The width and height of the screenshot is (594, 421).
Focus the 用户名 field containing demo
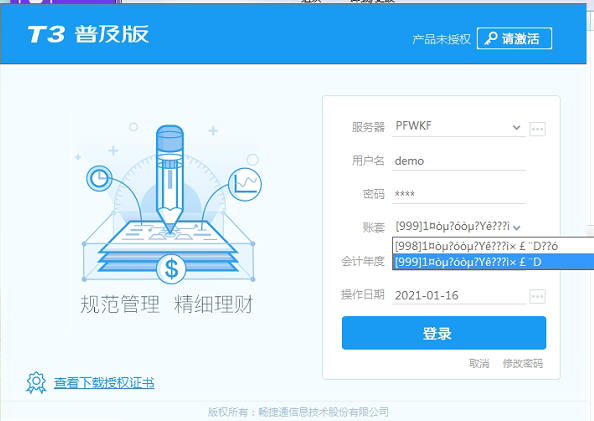[459, 161]
